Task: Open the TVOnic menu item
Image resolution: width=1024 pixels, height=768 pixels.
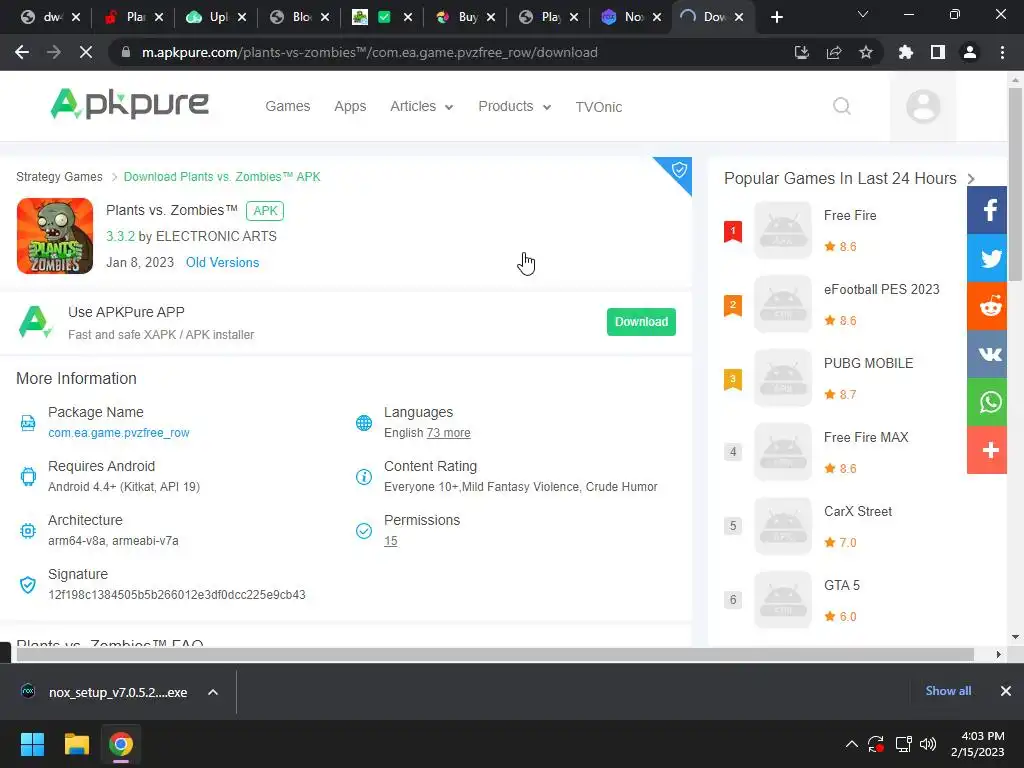Action: coord(599,107)
